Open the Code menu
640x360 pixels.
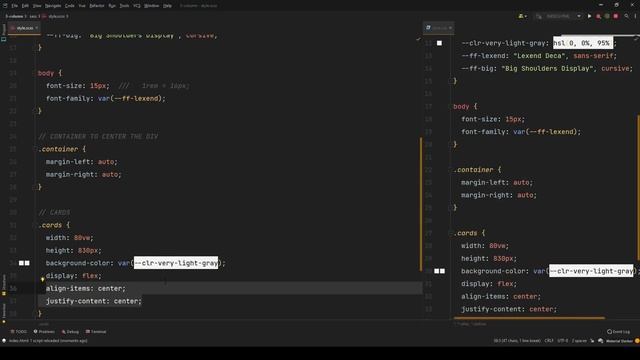coord(70,6)
